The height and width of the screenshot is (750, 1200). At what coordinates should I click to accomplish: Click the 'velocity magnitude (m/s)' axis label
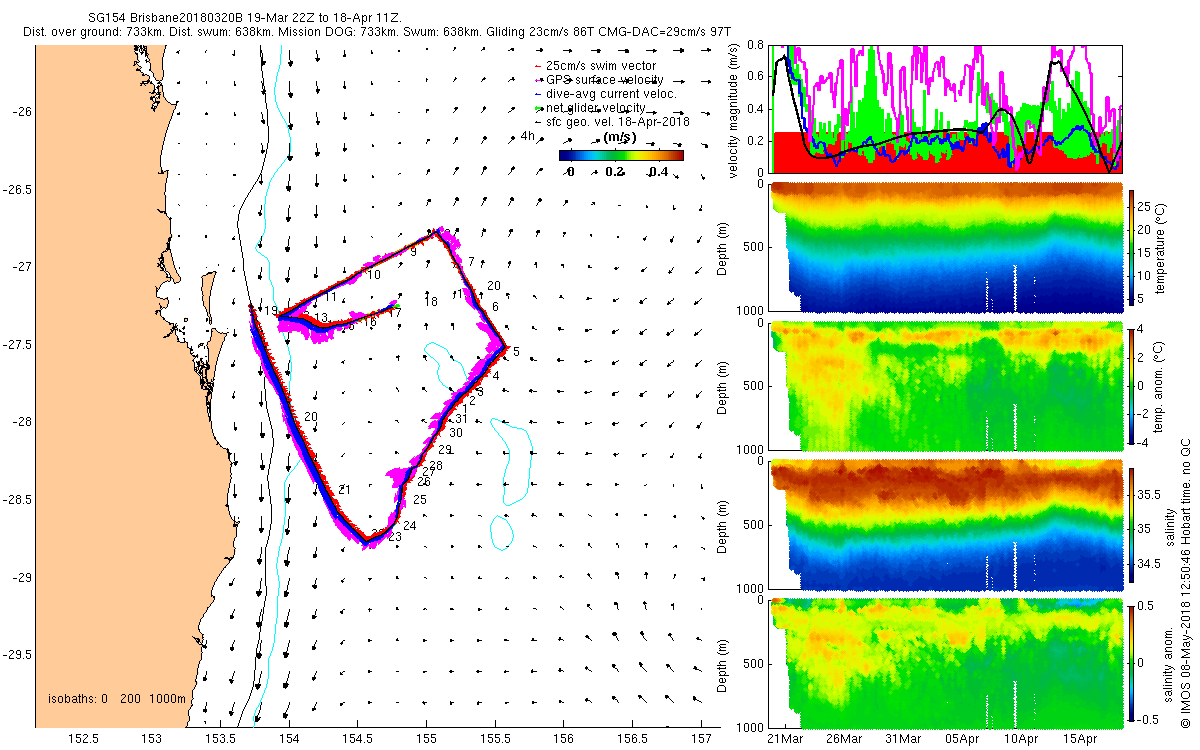[x=733, y=110]
